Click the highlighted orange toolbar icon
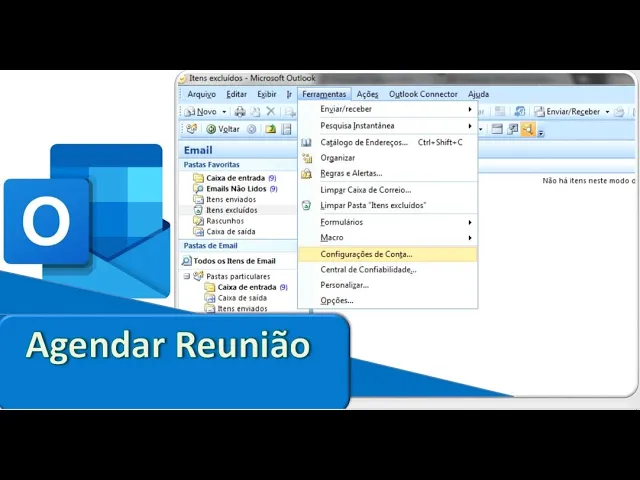 click(528, 129)
